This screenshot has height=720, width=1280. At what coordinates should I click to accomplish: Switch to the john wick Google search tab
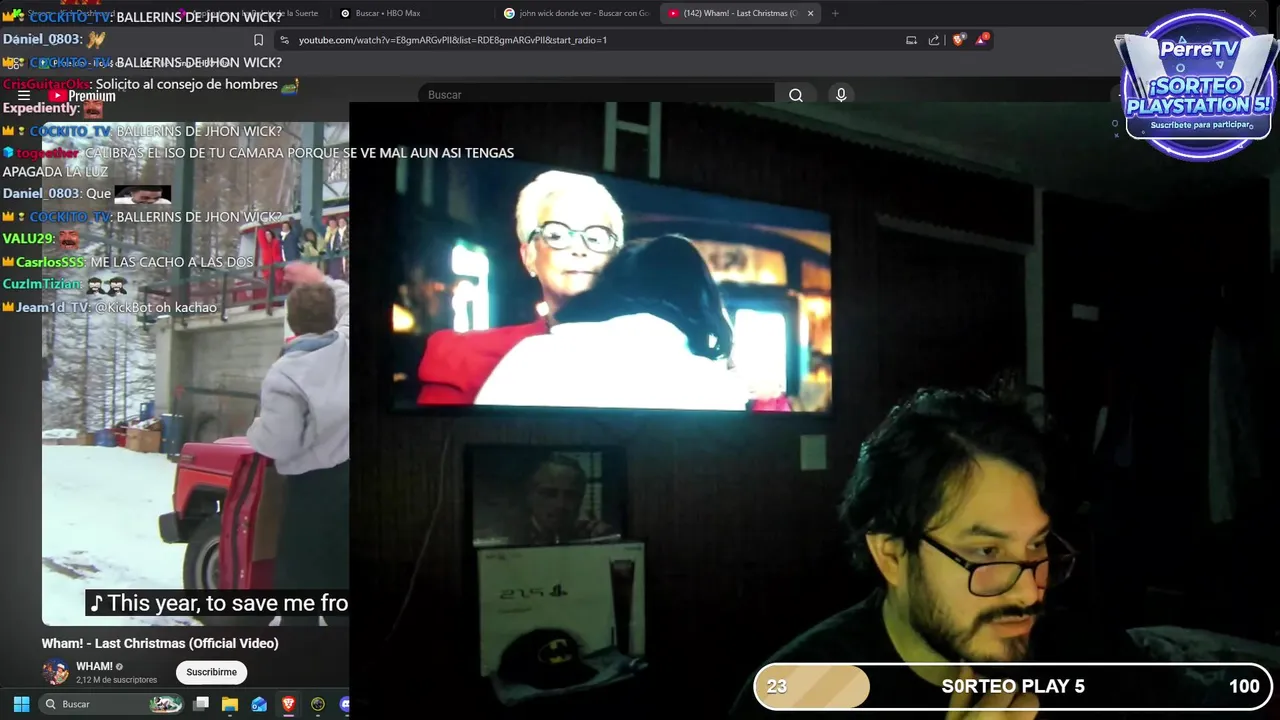point(577,13)
